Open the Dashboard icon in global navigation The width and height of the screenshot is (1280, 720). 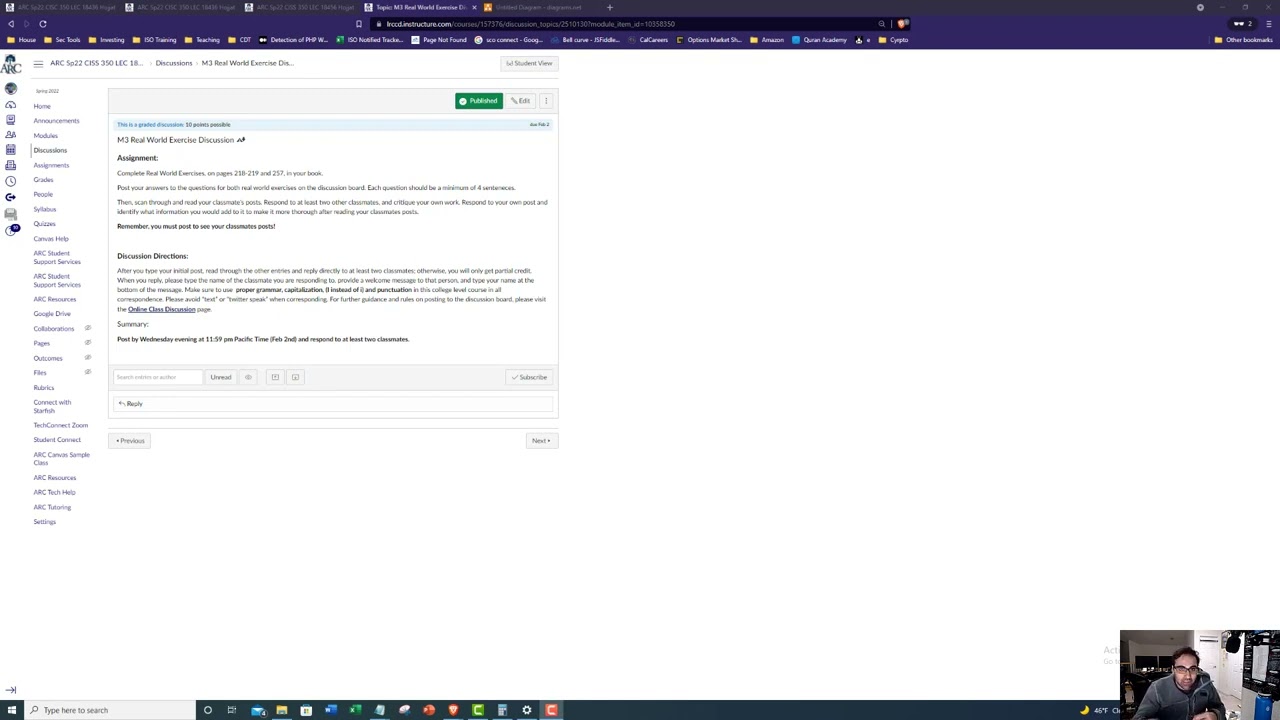tap(10, 105)
